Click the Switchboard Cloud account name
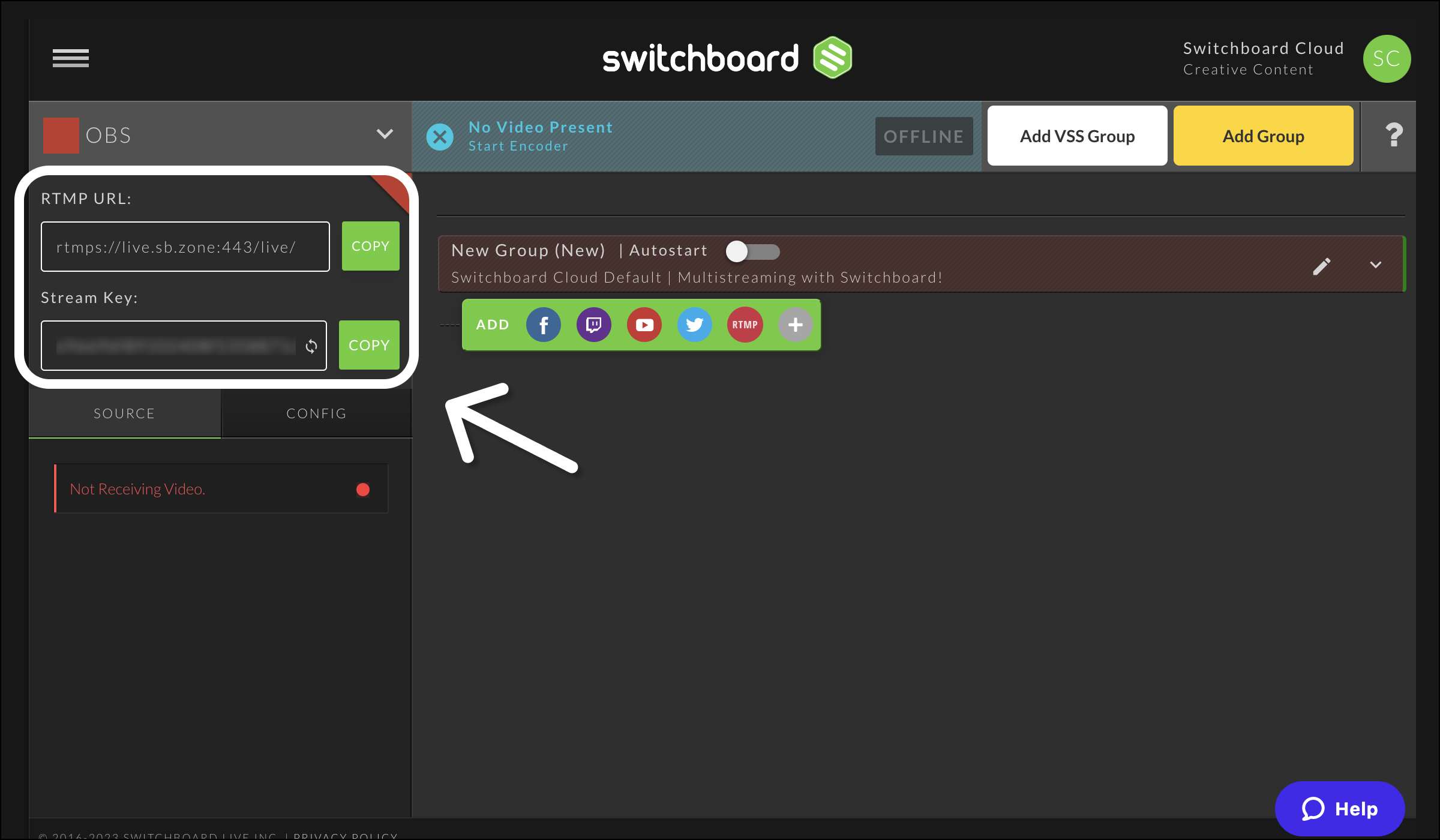 [1264, 48]
